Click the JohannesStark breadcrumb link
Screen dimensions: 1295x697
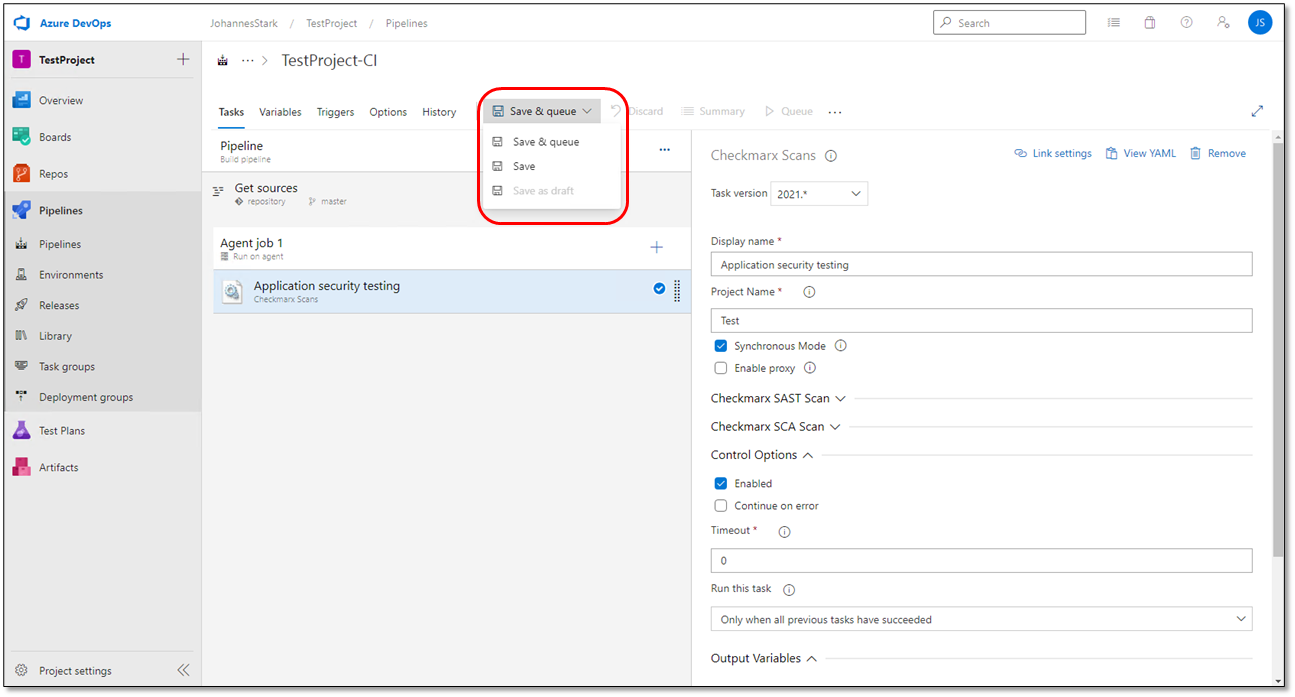245,23
